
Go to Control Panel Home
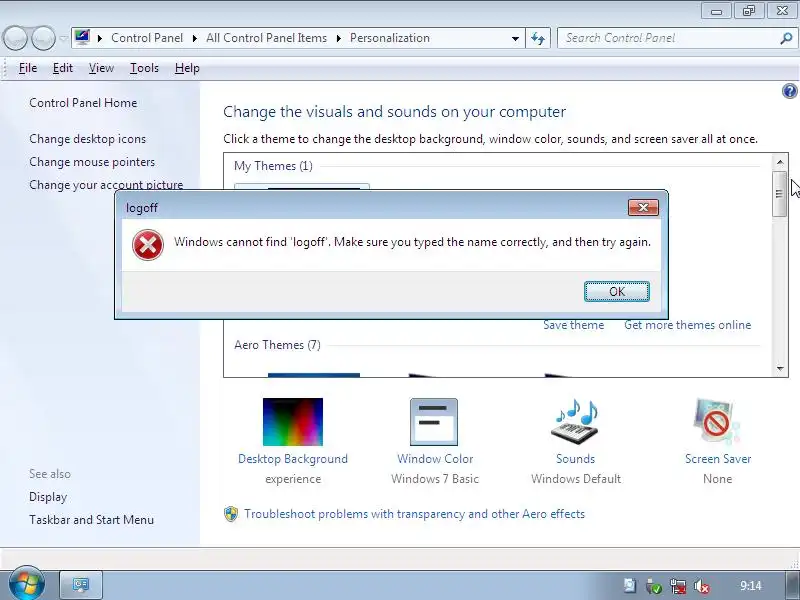[x=83, y=103]
